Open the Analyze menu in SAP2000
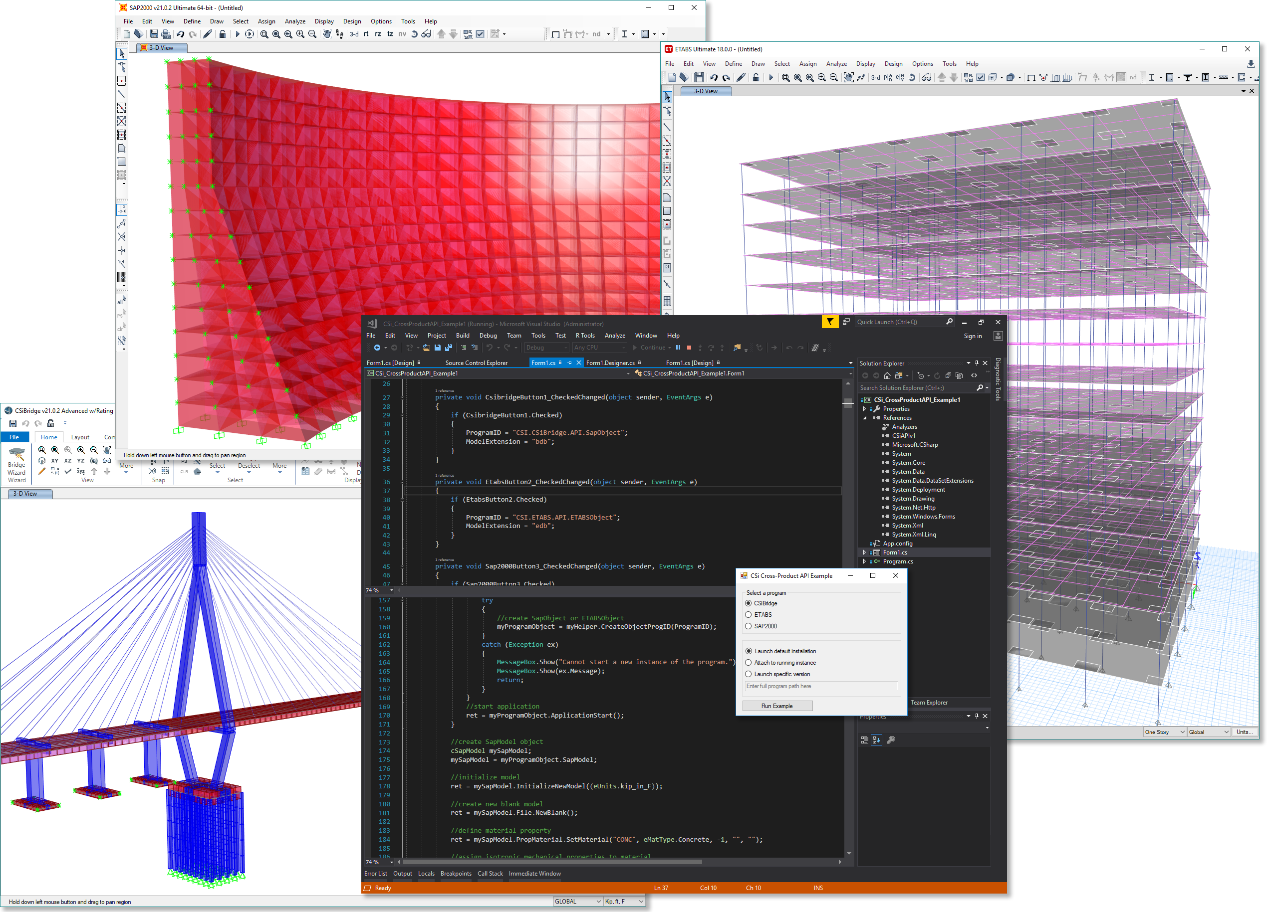 pos(295,21)
